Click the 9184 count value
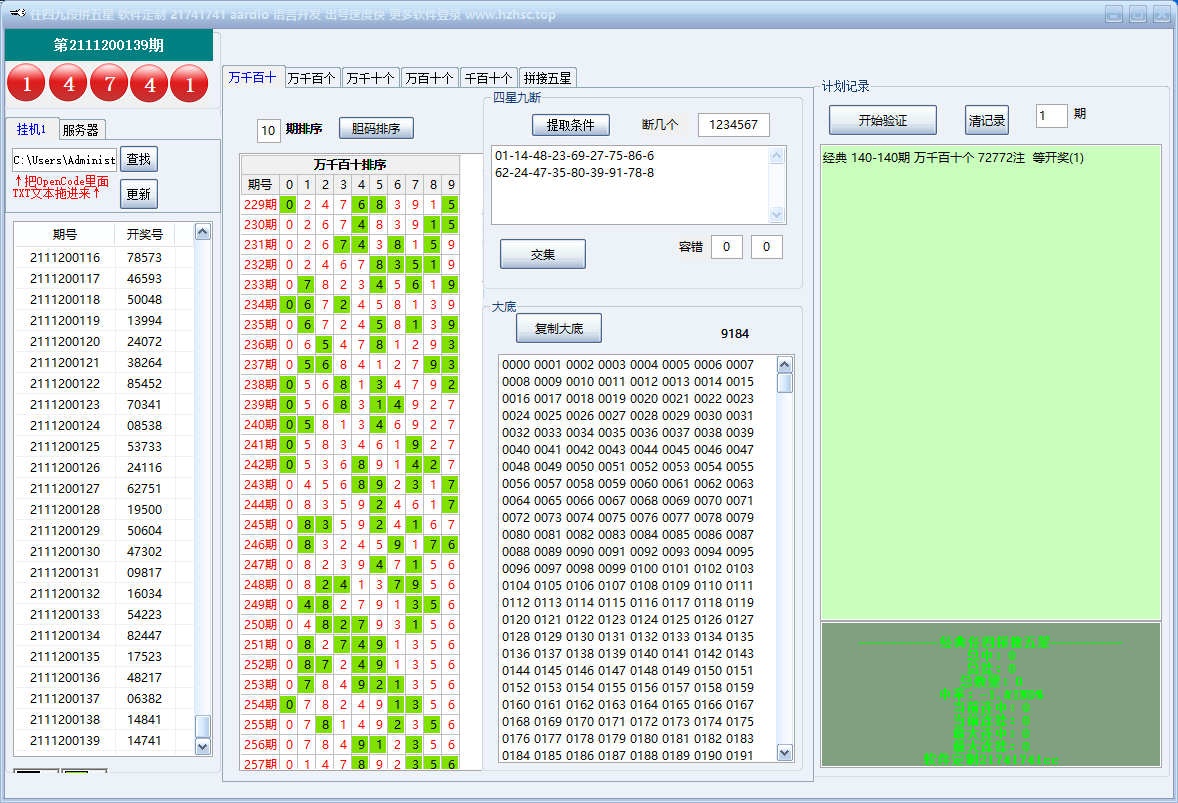This screenshot has width=1178, height=803. pyautogui.click(x=735, y=334)
